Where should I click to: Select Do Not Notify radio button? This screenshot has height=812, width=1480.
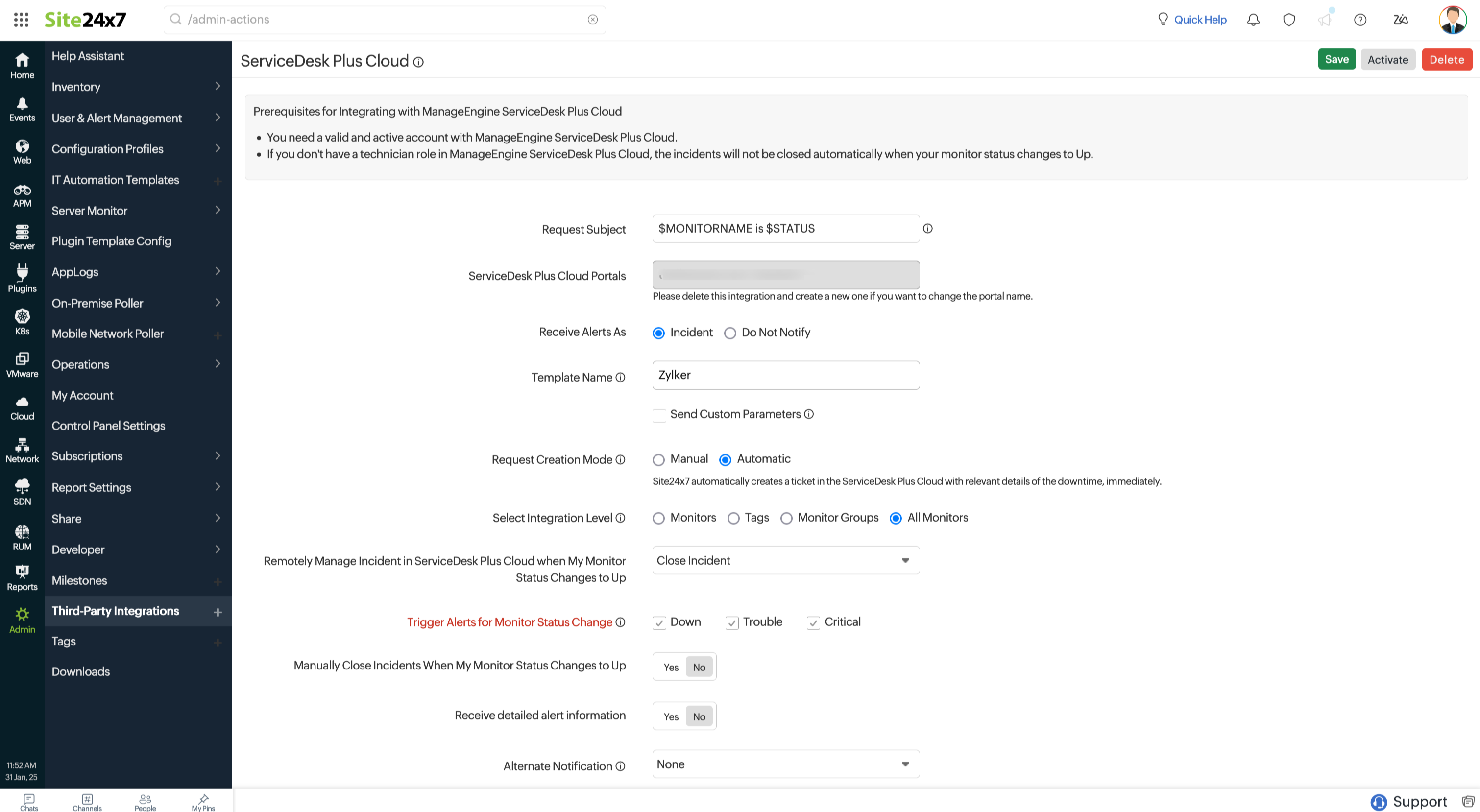729,333
